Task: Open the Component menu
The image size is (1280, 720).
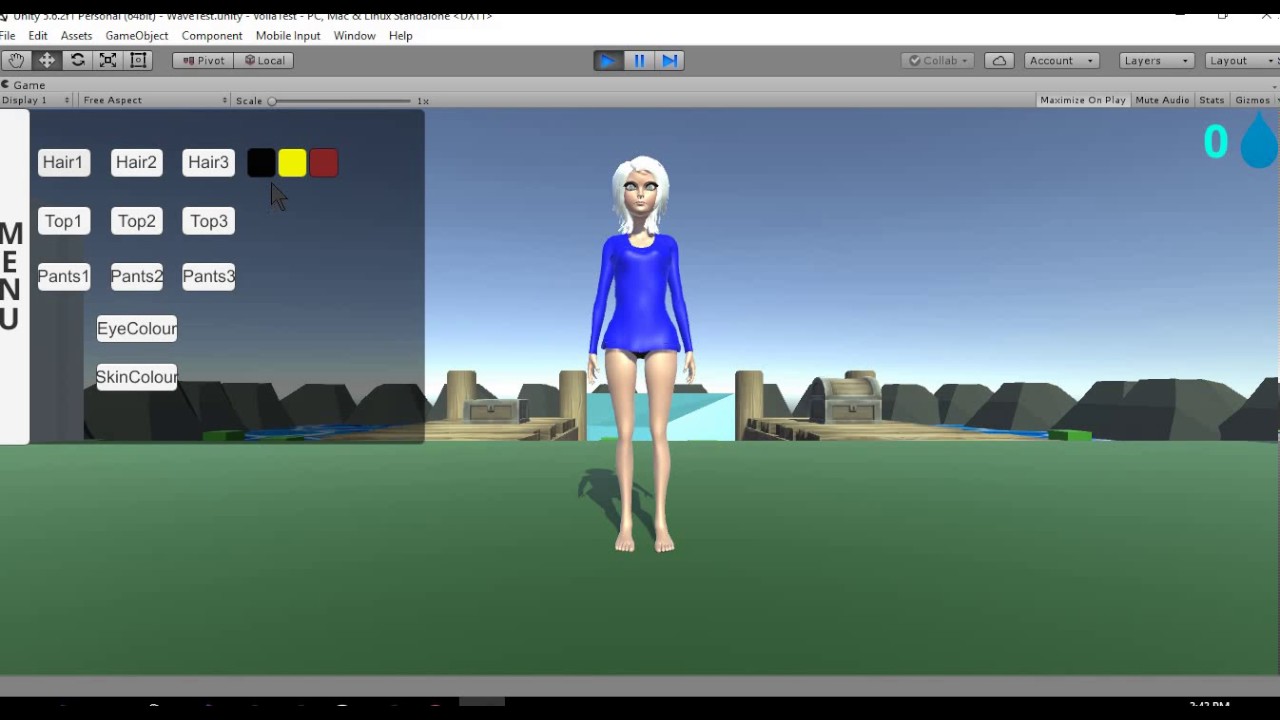Action: point(212,35)
